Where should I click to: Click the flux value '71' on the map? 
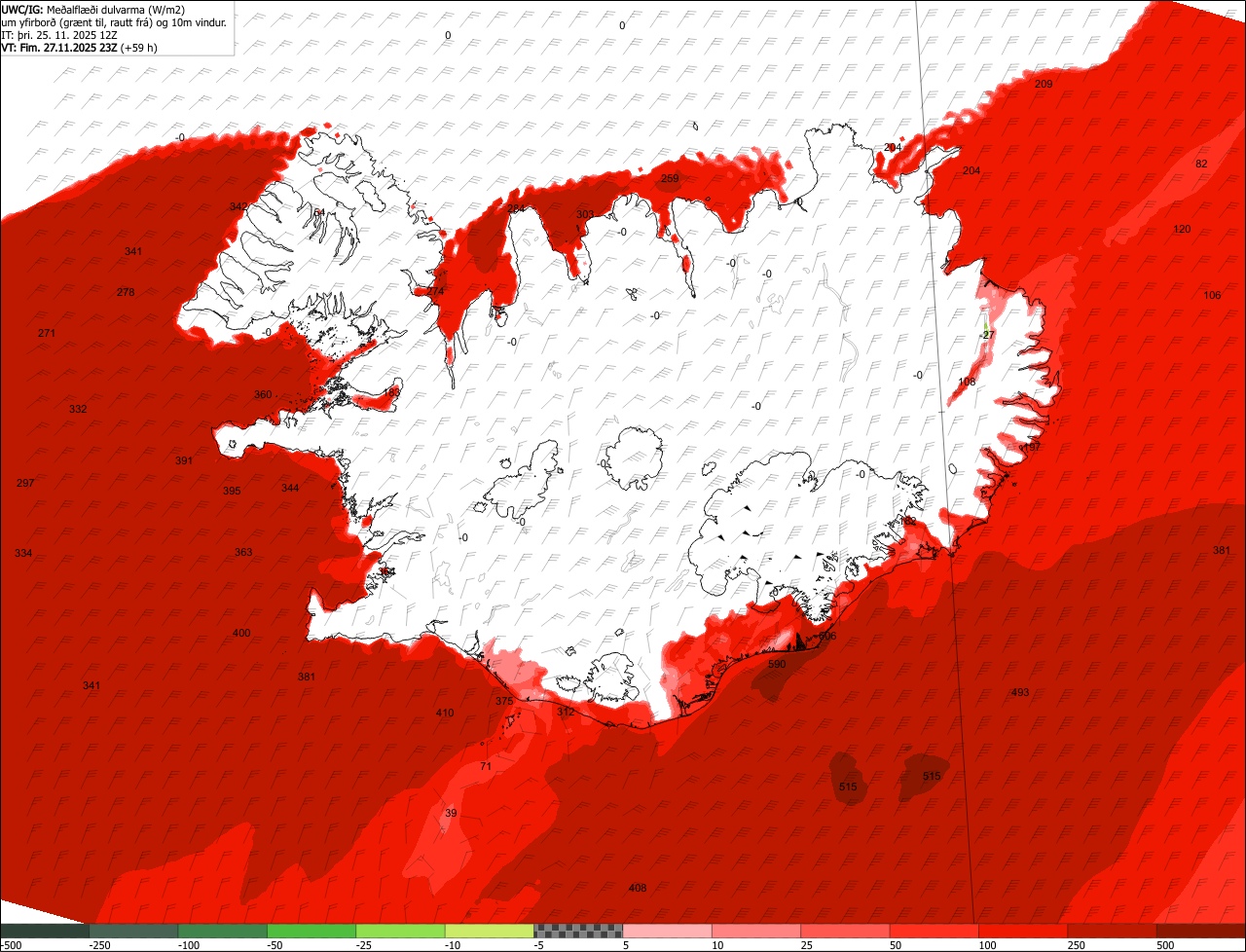486,766
